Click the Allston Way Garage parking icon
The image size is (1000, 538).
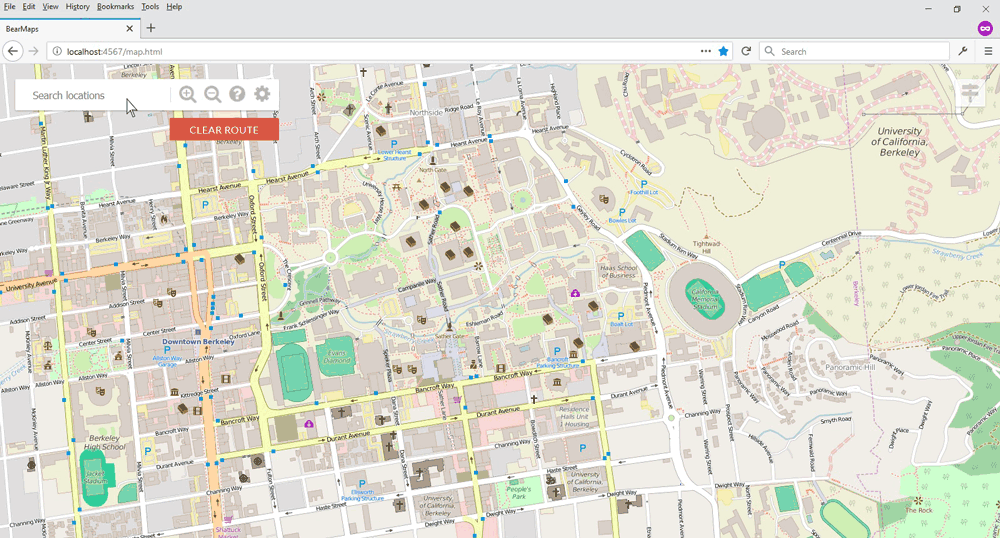coord(167,350)
